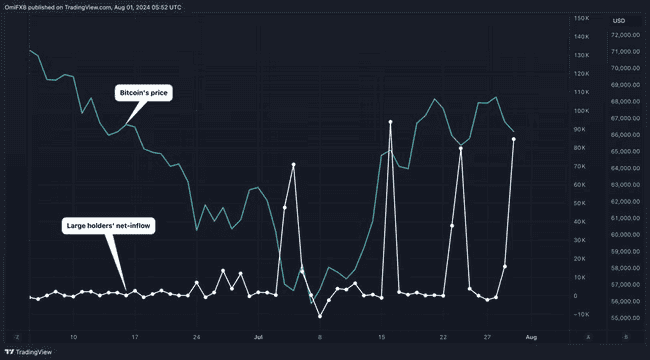Click the highest net-inflow data point near July 16

click(390, 122)
